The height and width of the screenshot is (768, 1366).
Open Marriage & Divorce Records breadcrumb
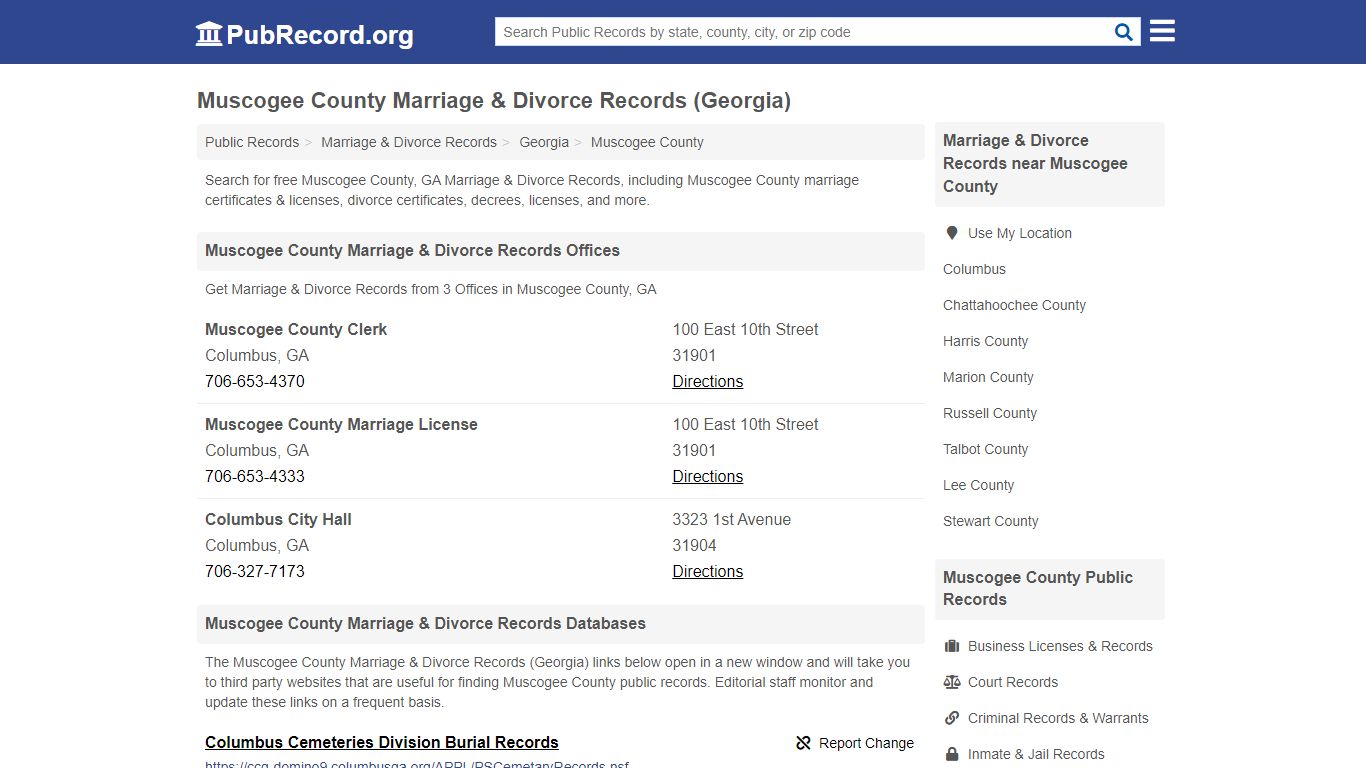tap(409, 142)
